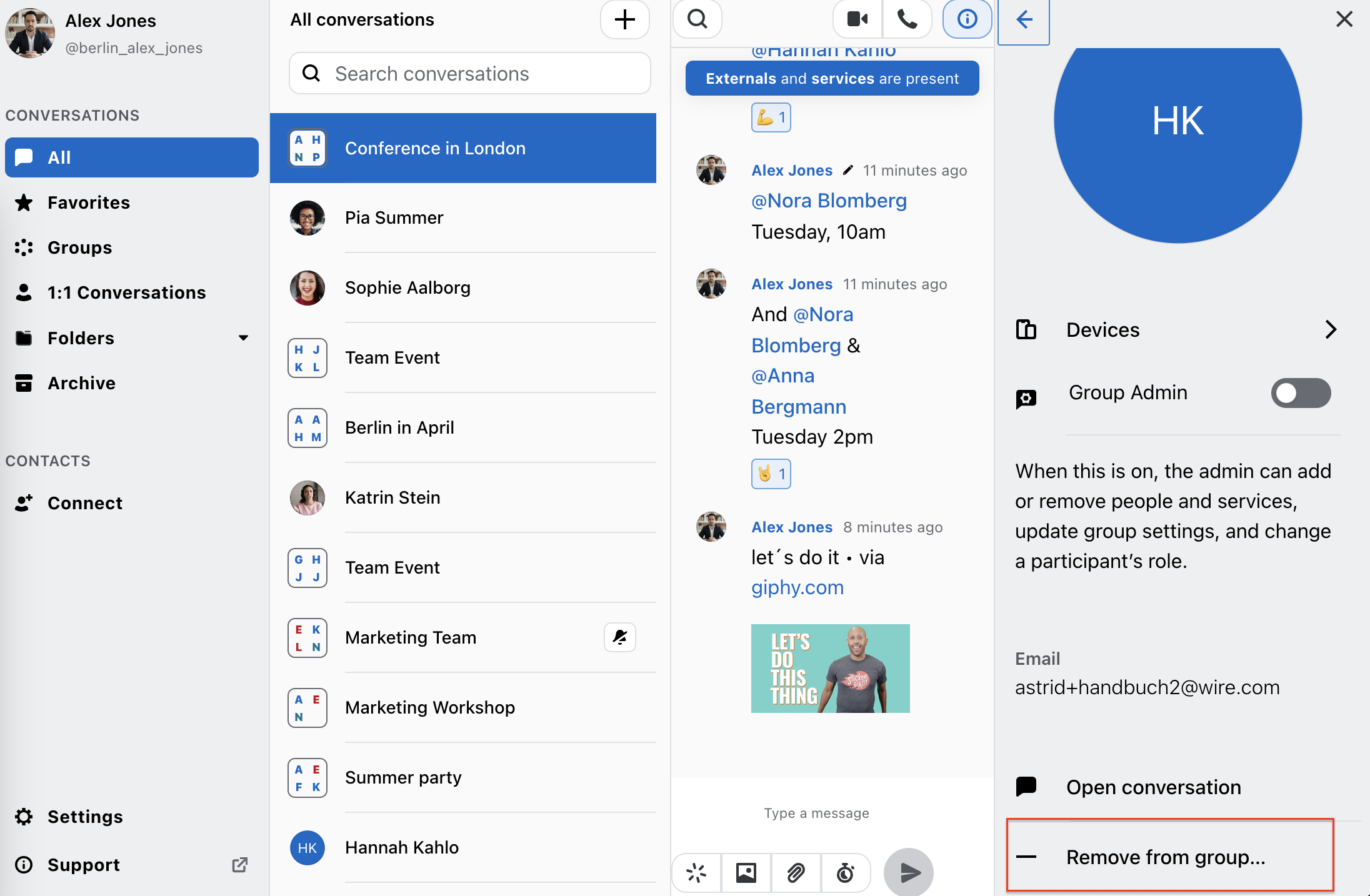Viewport: 1370px width, 896px height.
Task: Click Alex Jones profile avatar at top left
Action: (x=29, y=33)
